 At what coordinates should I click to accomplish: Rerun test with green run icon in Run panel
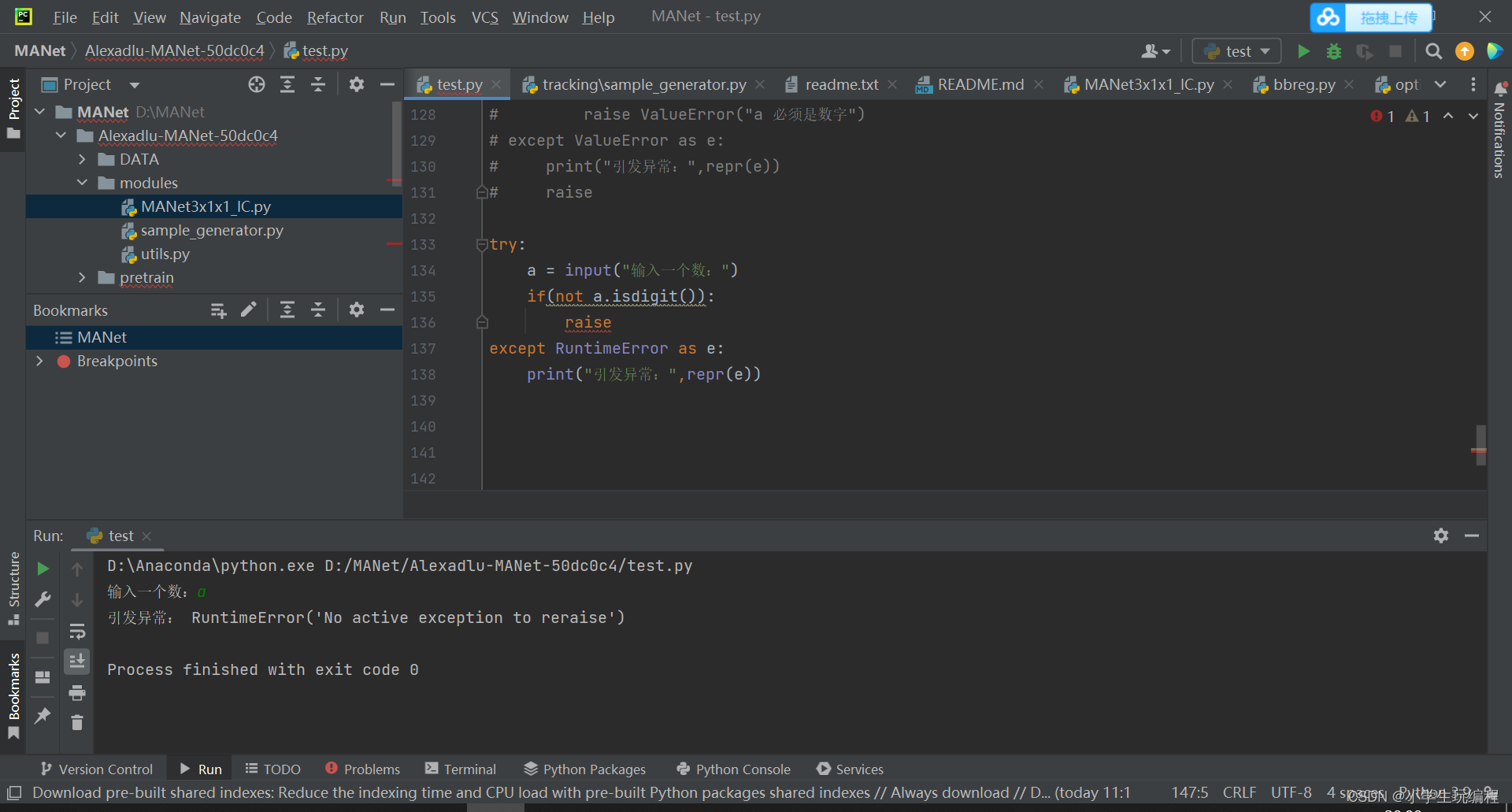(43, 569)
